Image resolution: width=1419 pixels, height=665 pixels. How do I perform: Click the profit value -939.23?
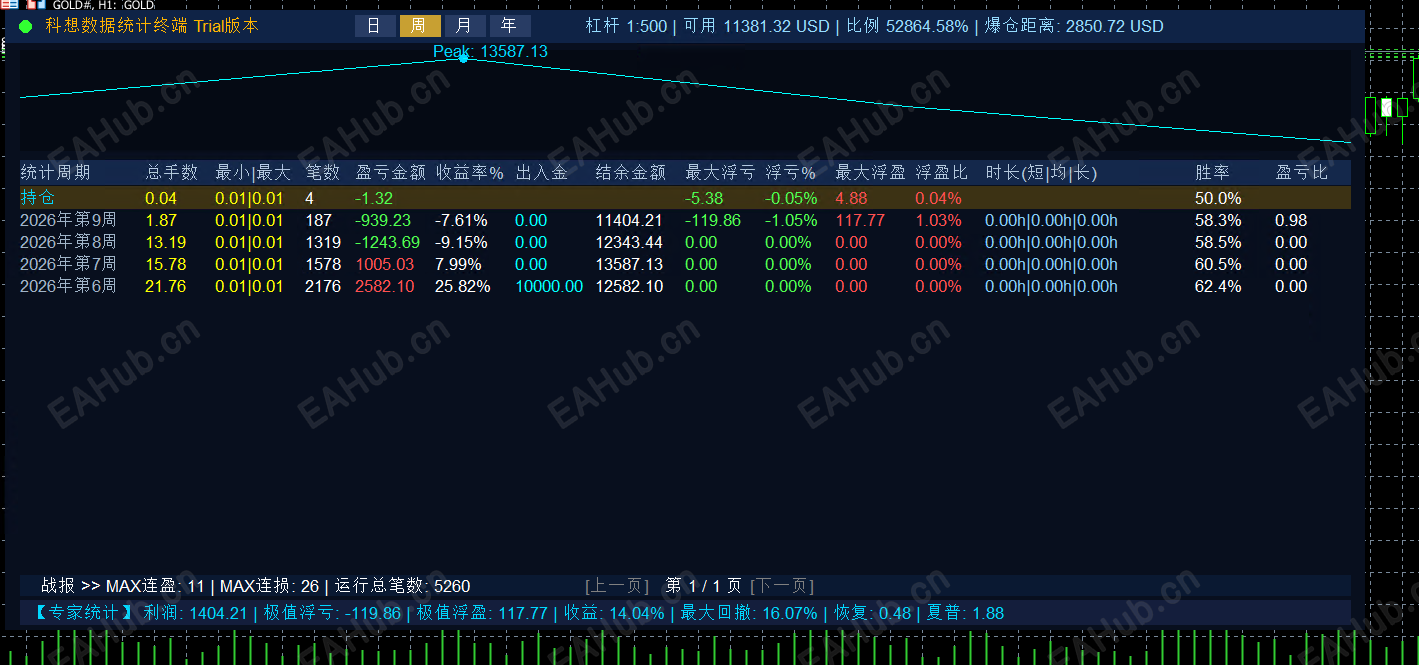[383, 220]
